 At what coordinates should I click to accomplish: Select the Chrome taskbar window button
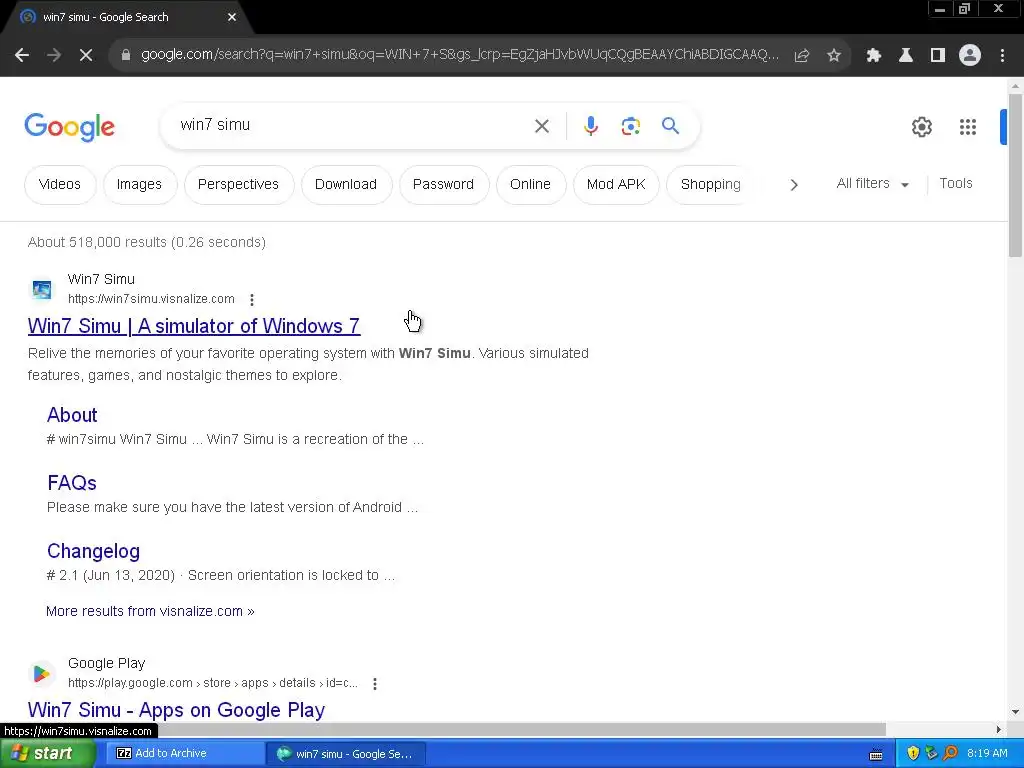(346, 754)
